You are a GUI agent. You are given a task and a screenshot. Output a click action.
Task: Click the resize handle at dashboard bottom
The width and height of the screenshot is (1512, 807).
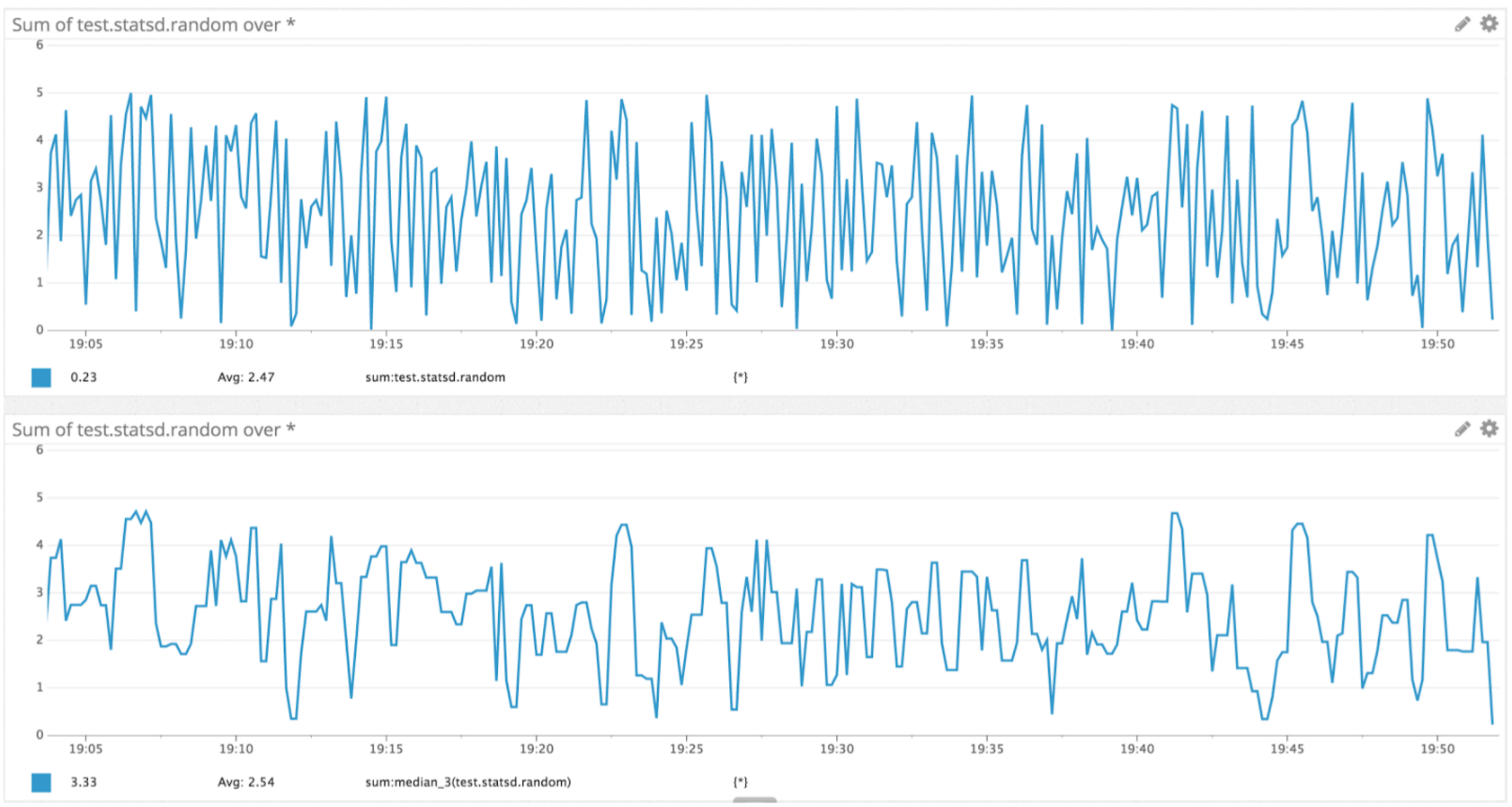coord(754,800)
